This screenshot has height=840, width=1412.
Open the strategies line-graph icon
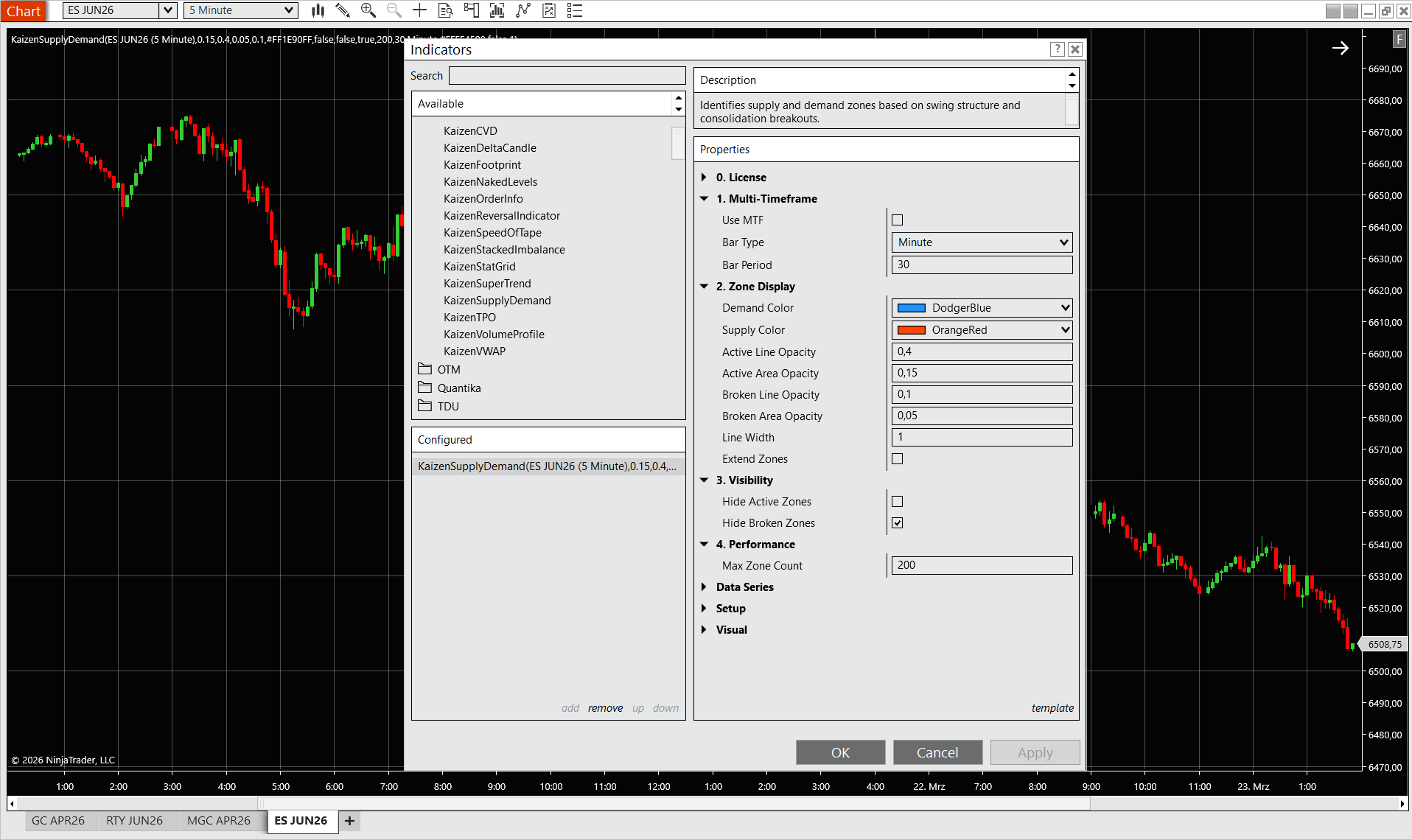(x=523, y=10)
